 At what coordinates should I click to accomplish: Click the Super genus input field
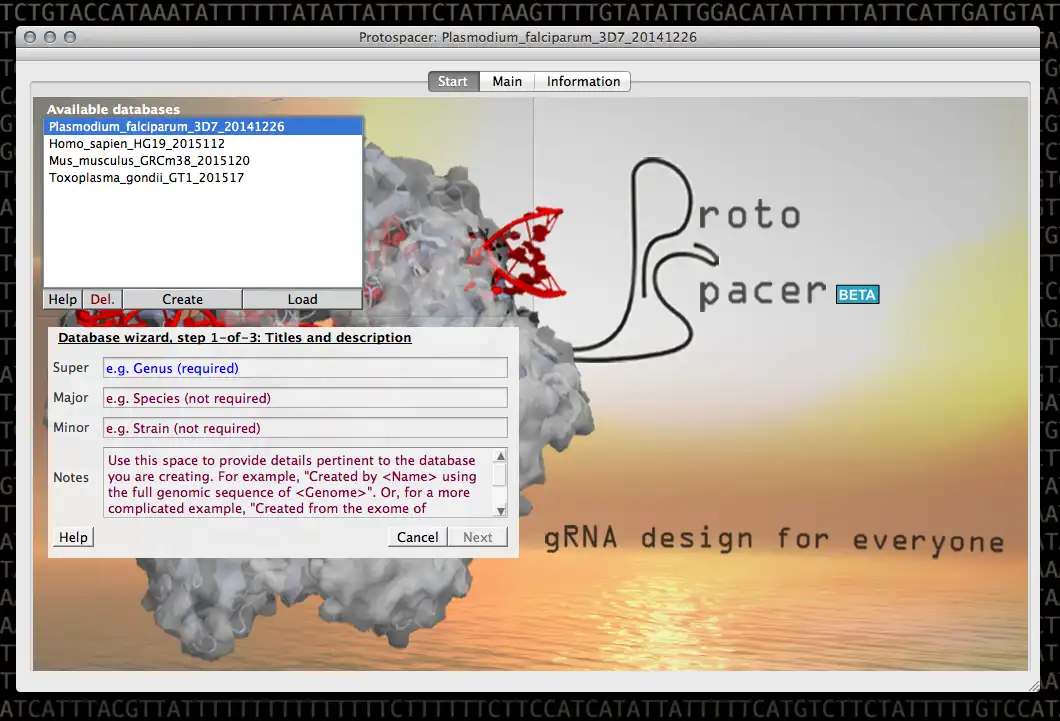(305, 368)
